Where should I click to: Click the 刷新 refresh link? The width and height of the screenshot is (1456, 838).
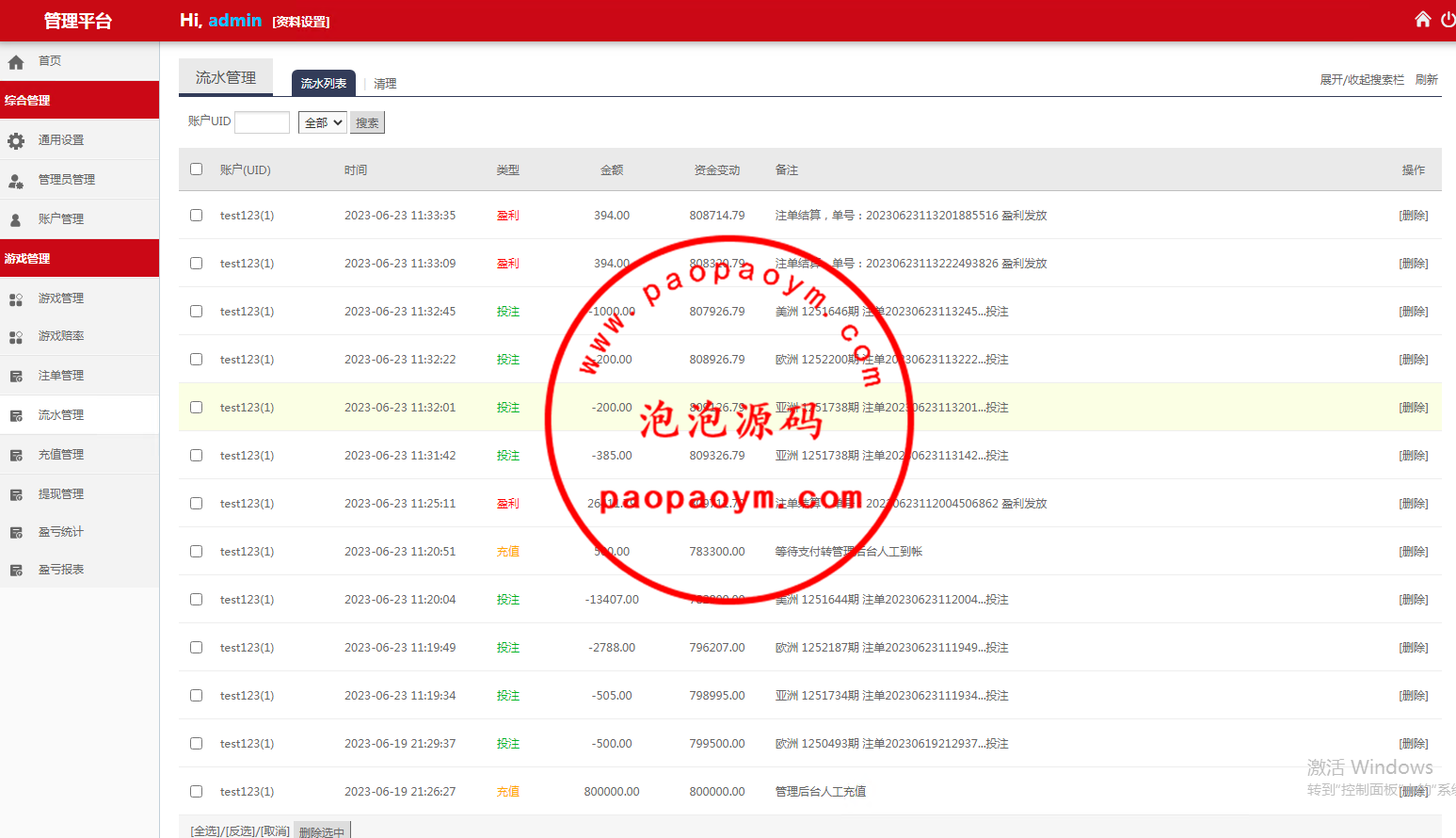coord(1427,80)
